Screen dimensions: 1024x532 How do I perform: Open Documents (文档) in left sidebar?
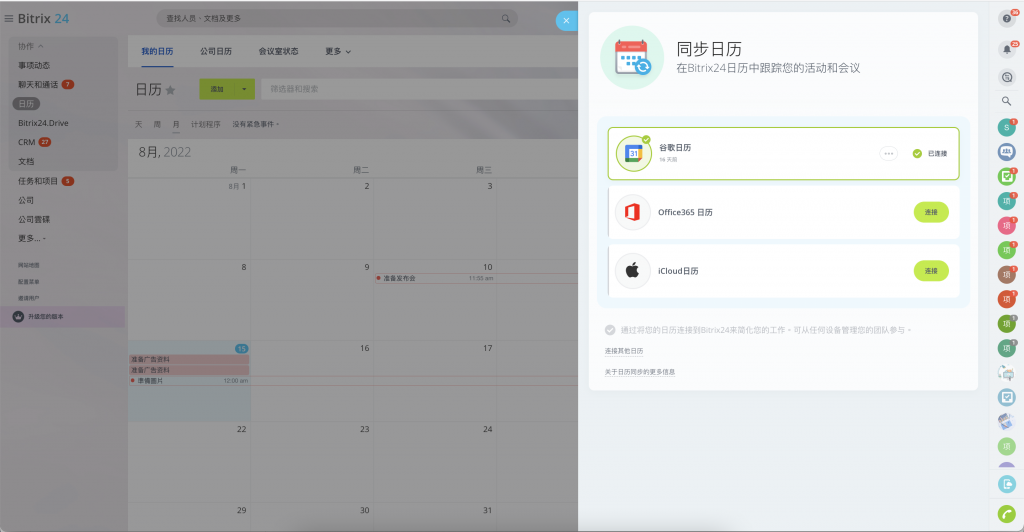tap(26, 161)
